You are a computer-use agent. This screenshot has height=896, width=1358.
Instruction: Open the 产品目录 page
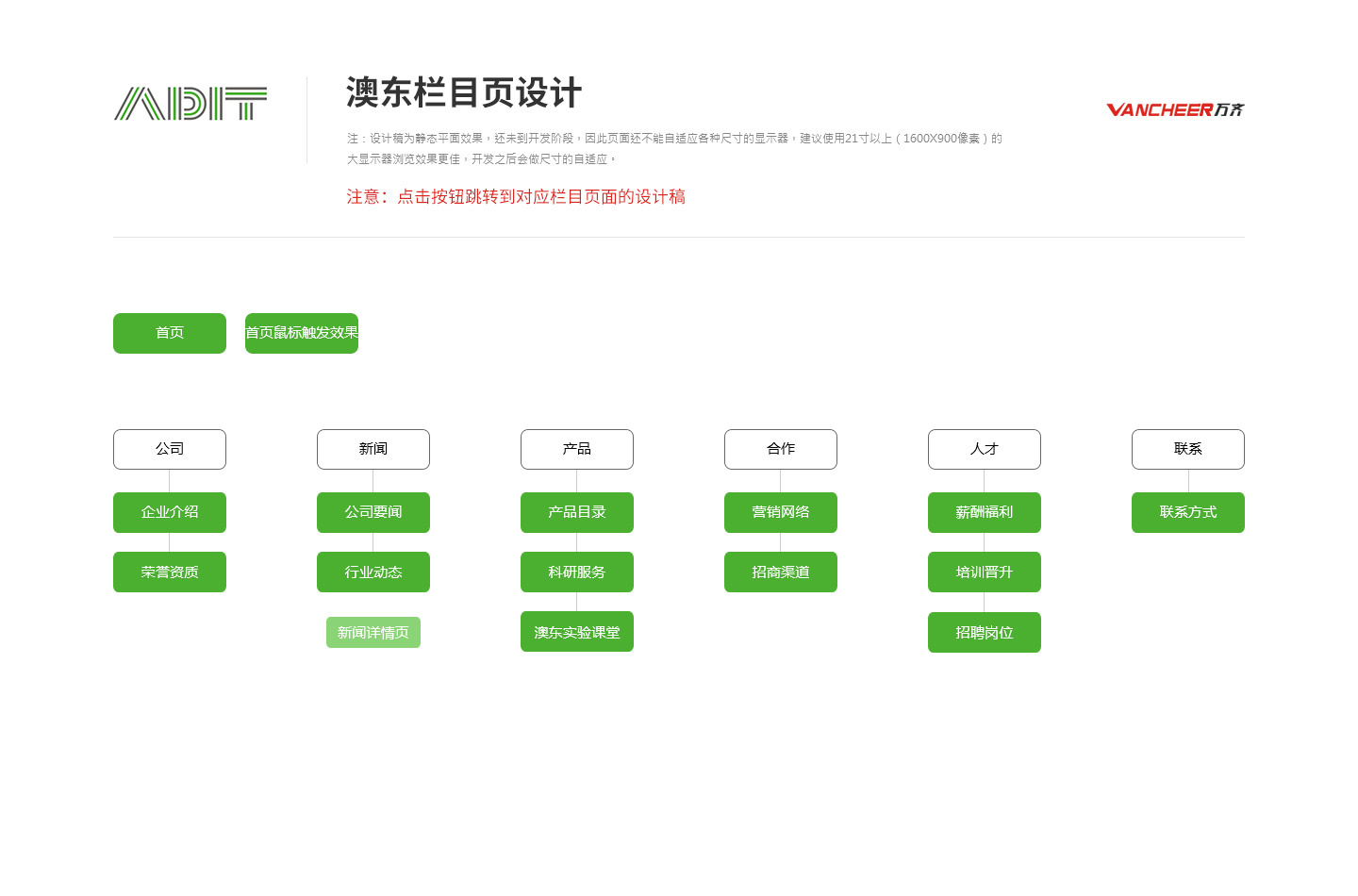pyautogui.click(x=577, y=512)
